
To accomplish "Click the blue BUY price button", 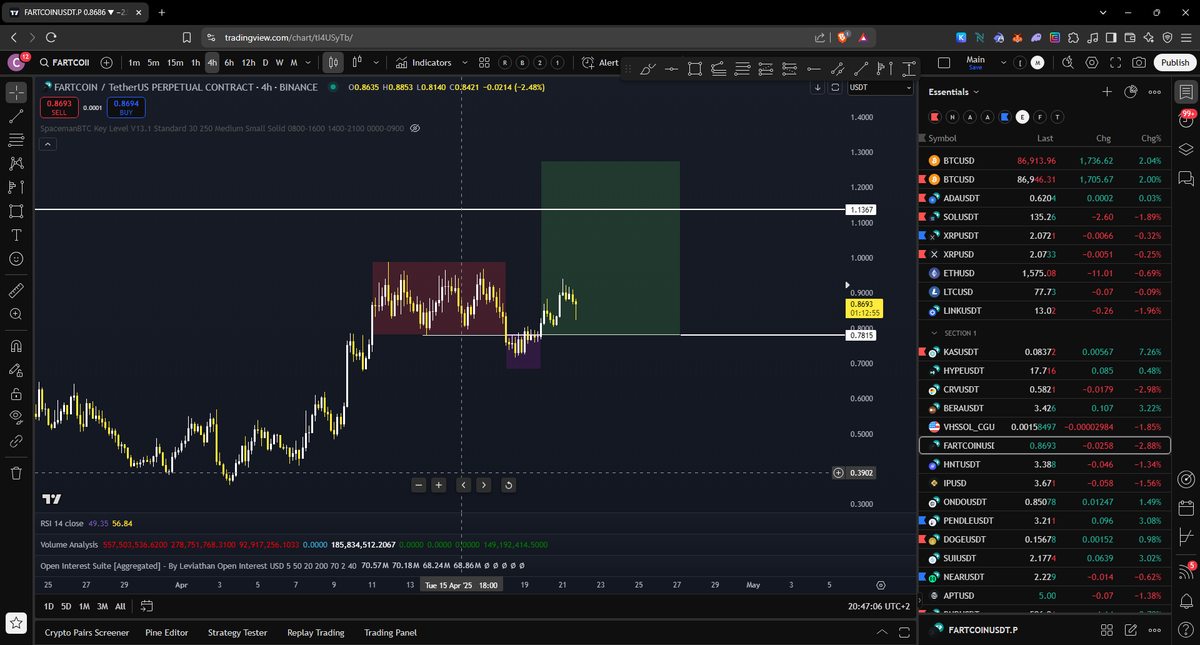I will point(126,106).
